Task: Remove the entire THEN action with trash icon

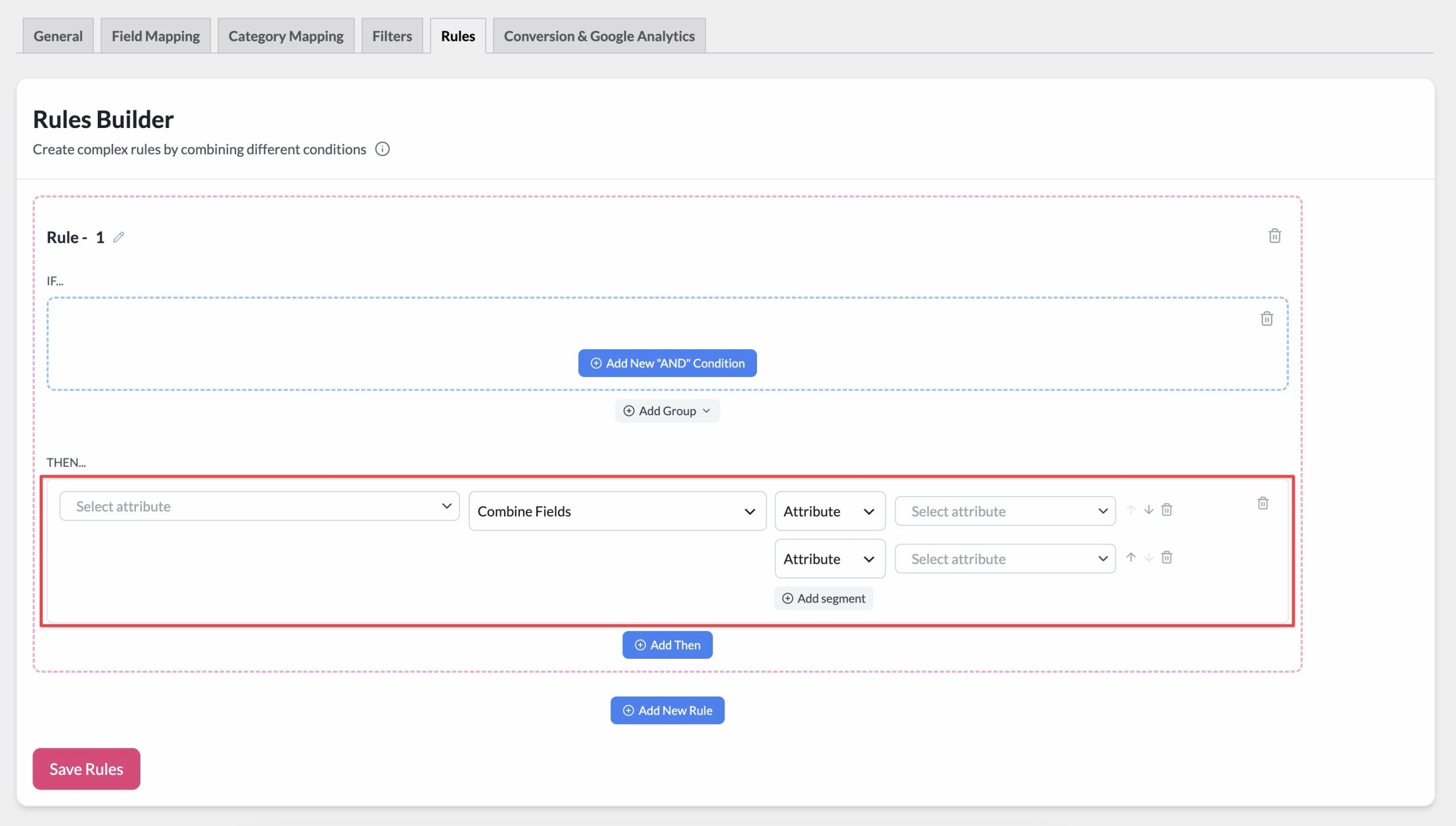Action: (x=1263, y=503)
